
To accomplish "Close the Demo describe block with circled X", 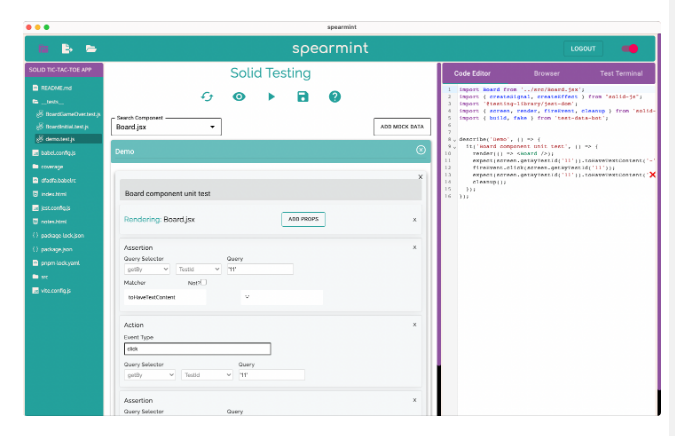I will point(421,150).
